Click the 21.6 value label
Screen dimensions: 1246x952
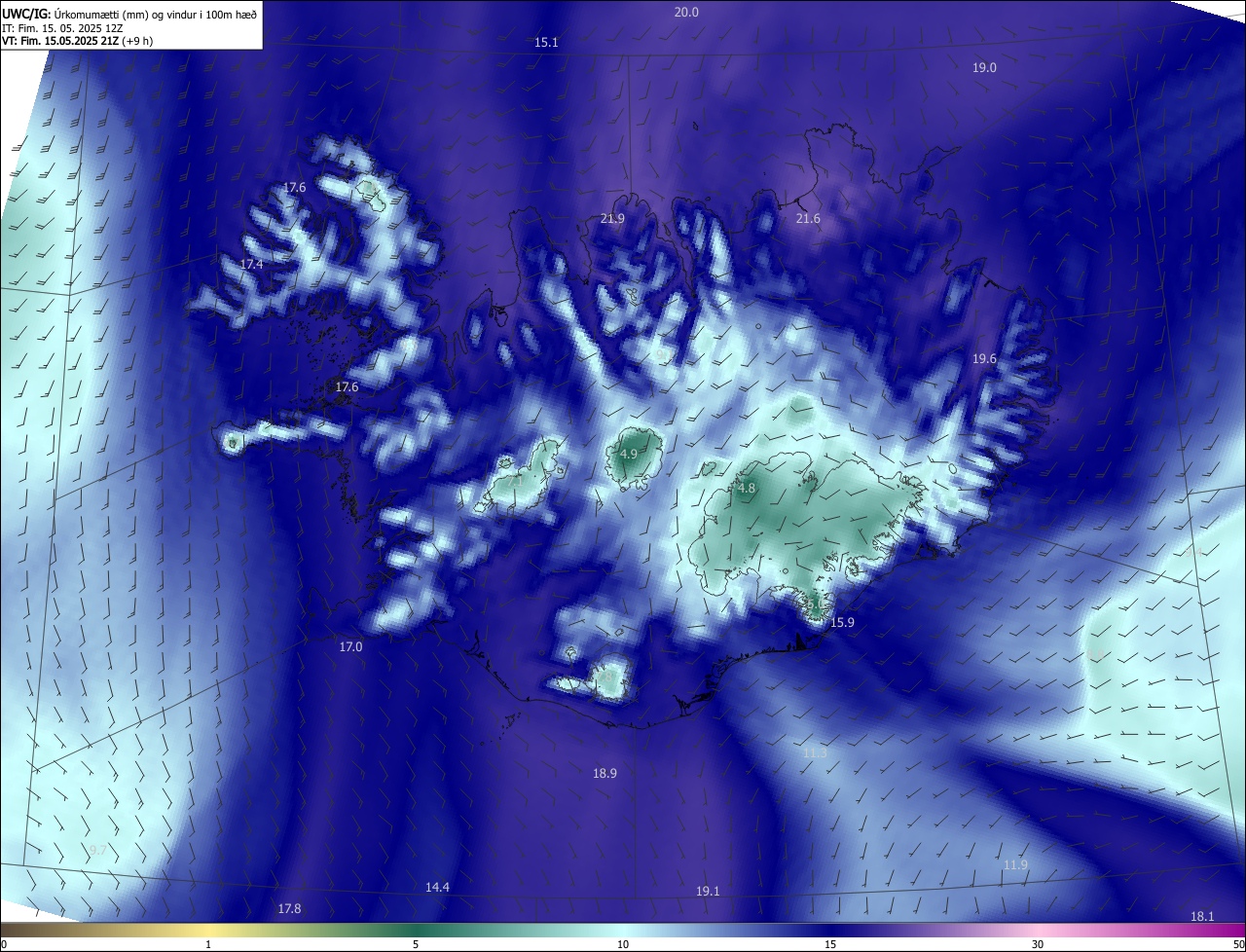(x=808, y=218)
